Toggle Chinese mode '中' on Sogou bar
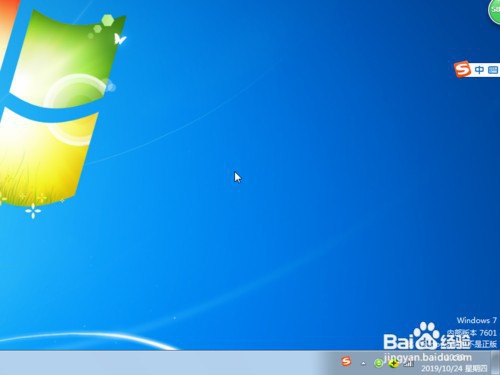Image resolution: width=500 pixels, height=375 pixels. (479, 70)
